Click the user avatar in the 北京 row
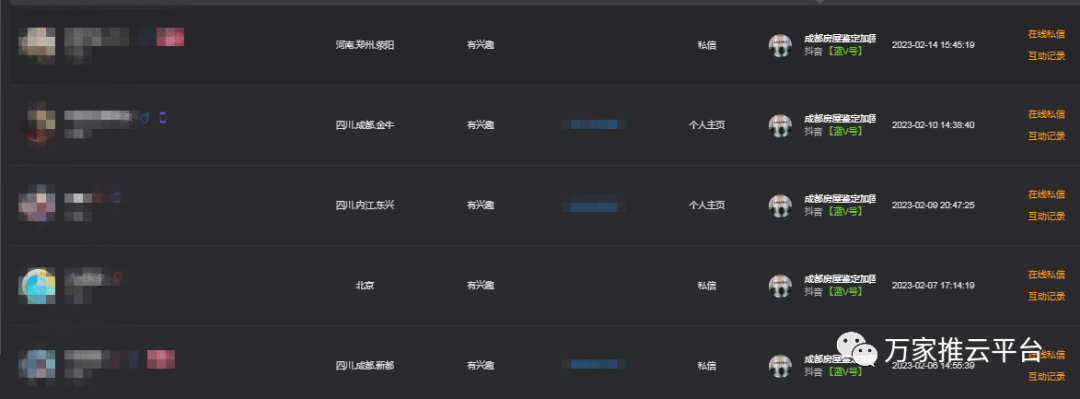 click(39, 286)
